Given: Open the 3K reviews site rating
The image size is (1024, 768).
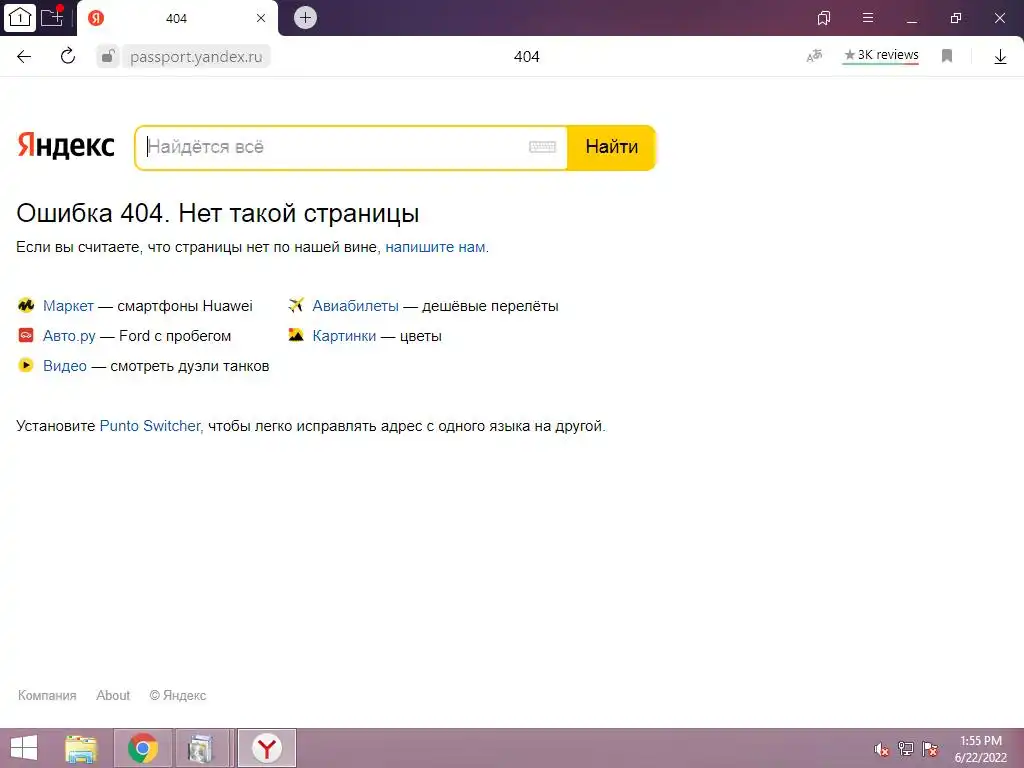Looking at the screenshot, I should coord(881,56).
